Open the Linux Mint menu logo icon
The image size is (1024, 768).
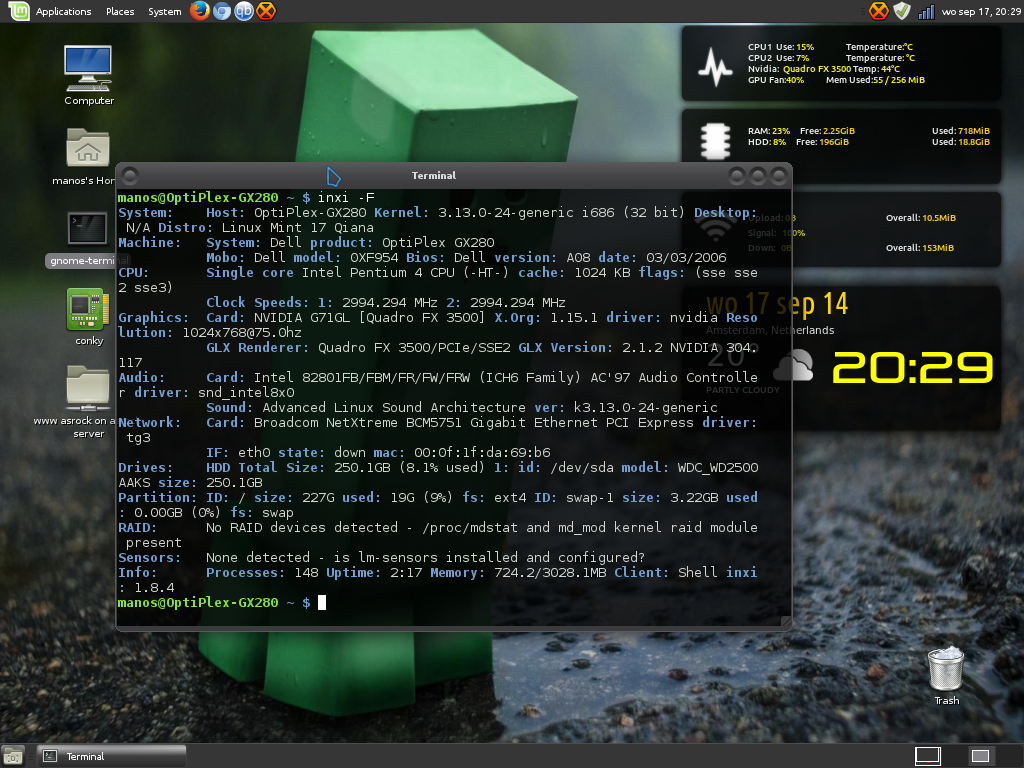coord(19,10)
